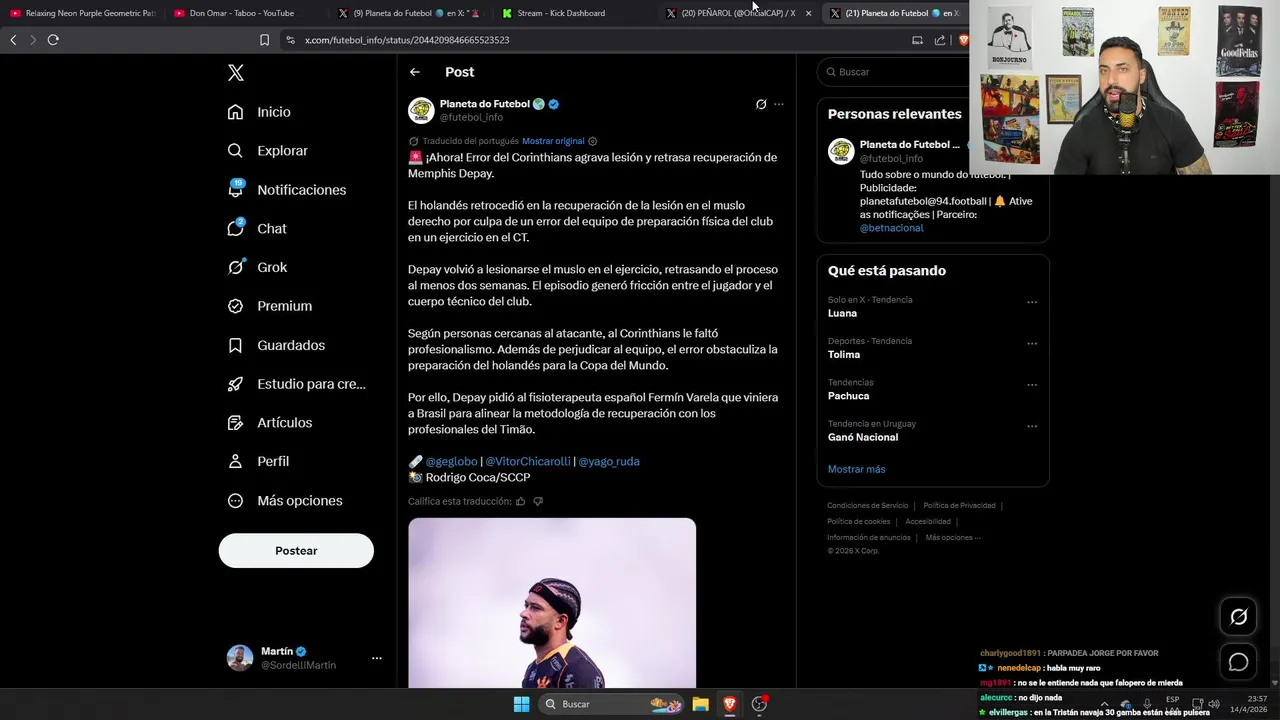Switch to (9) Planeta do Futebol tab

[x=406, y=13]
